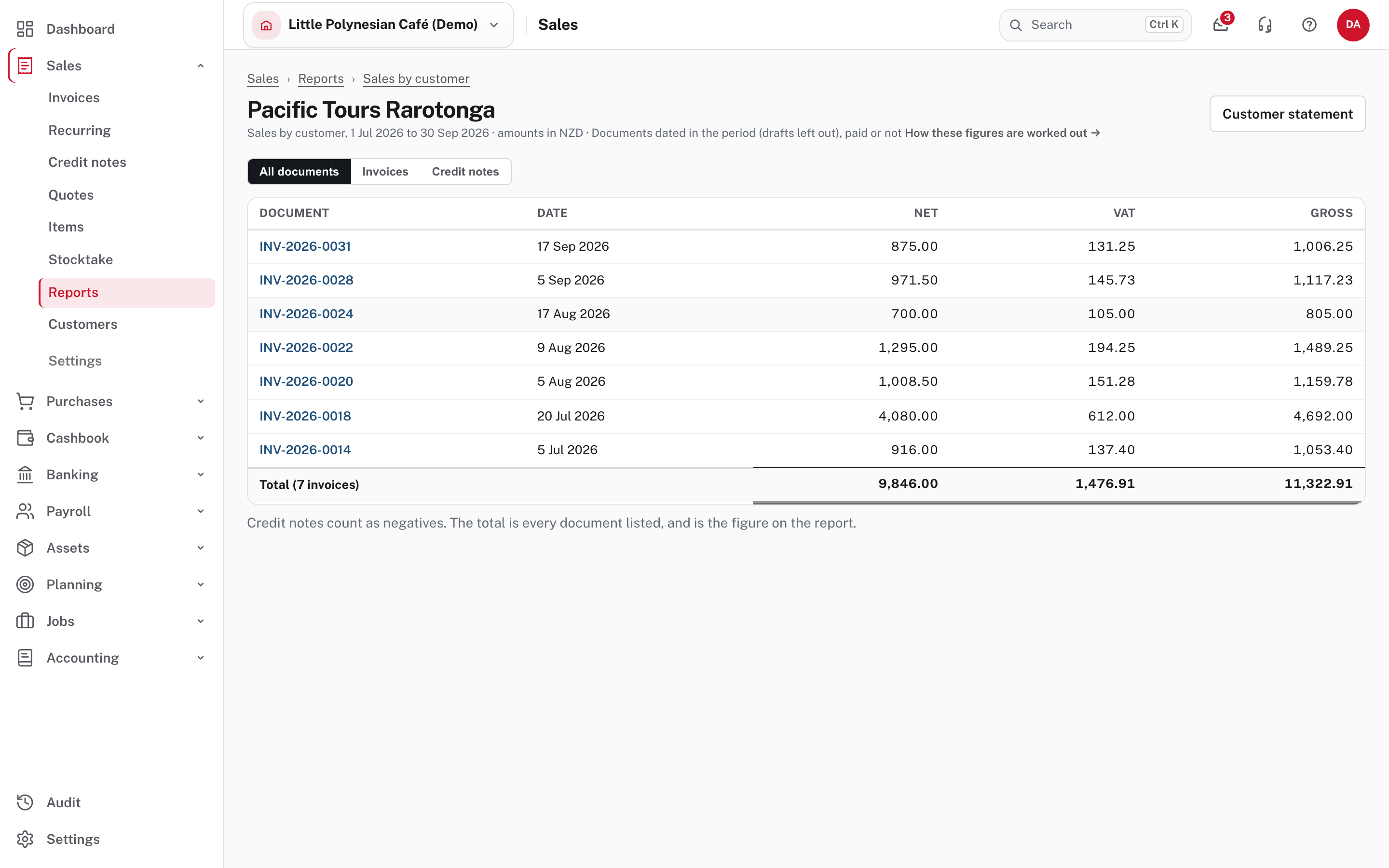Click the Audit history icon
The height and width of the screenshot is (868, 1389).
click(x=25, y=802)
